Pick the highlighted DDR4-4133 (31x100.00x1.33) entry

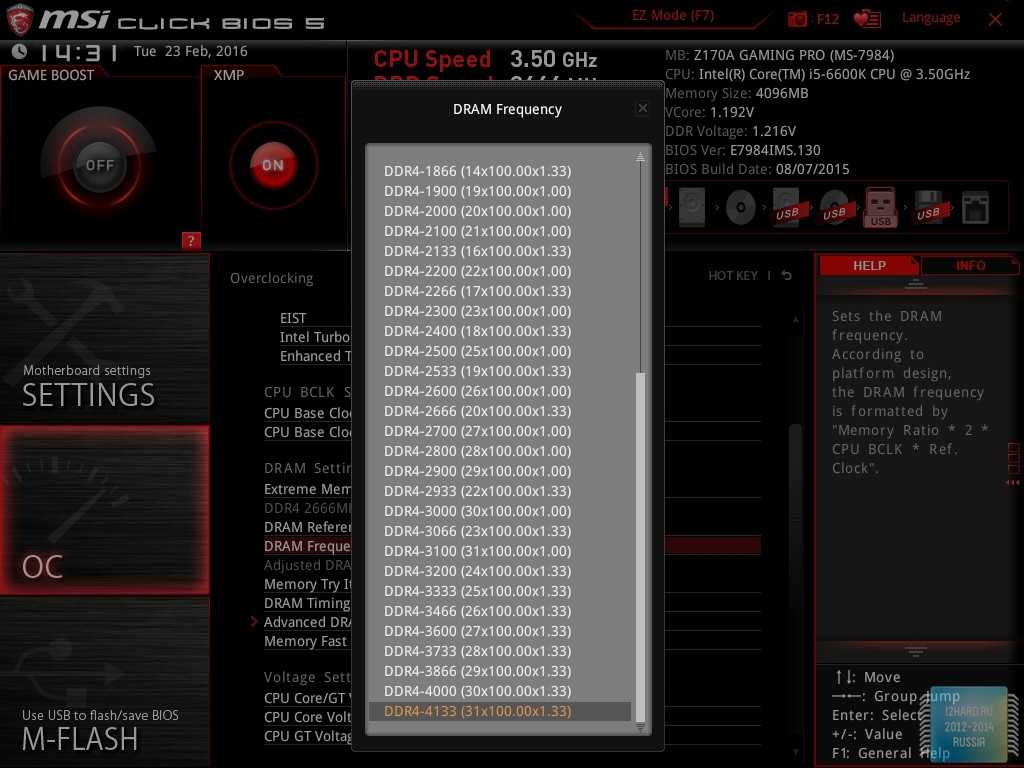[x=477, y=711]
